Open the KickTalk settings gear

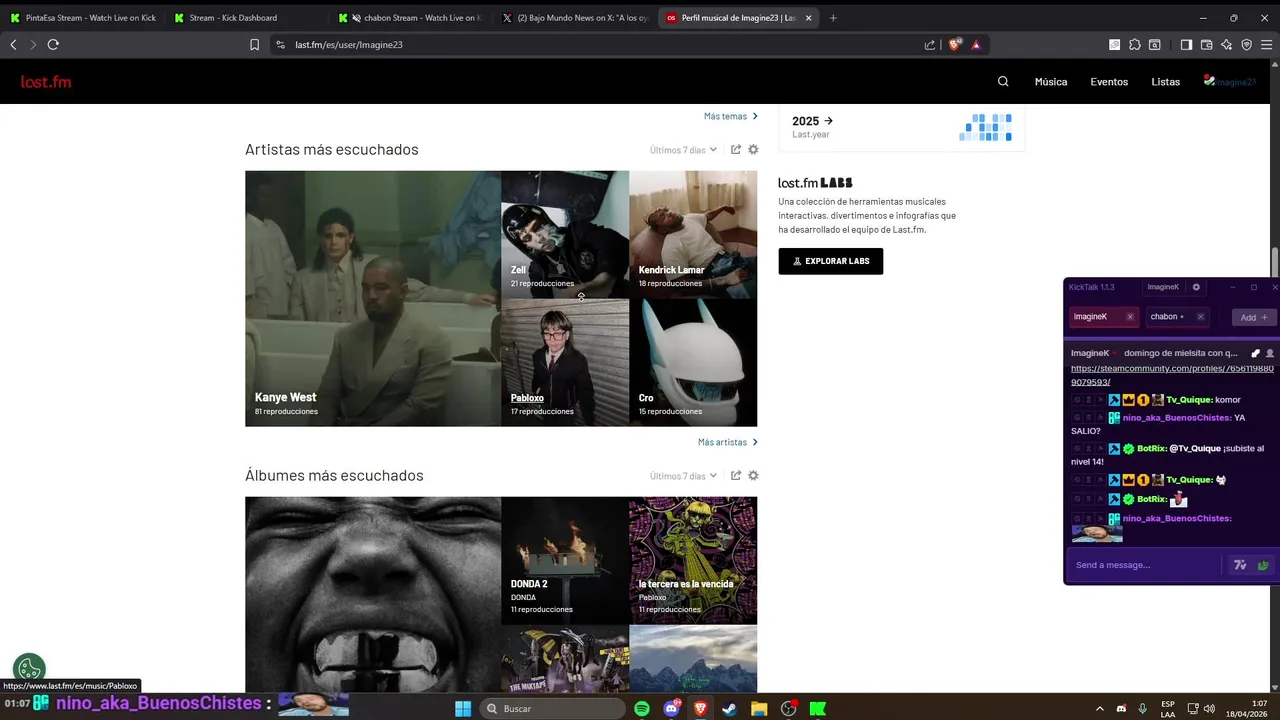(x=1196, y=287)
